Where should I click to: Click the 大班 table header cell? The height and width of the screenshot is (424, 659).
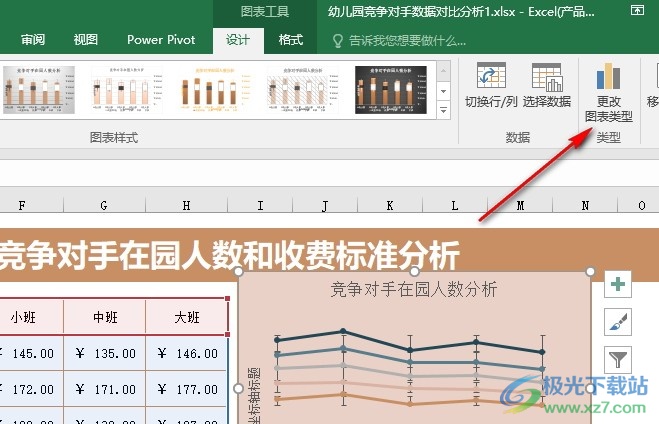pos(187,317)
